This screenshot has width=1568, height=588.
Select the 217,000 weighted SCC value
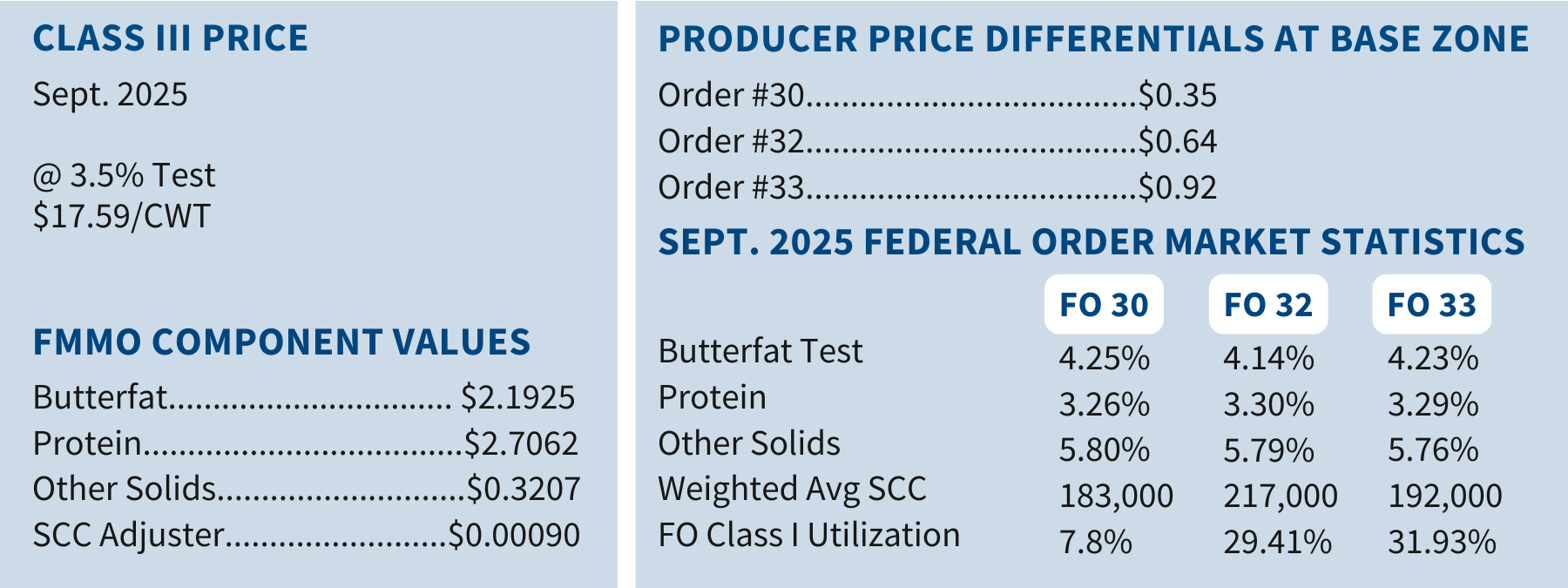1281,496
